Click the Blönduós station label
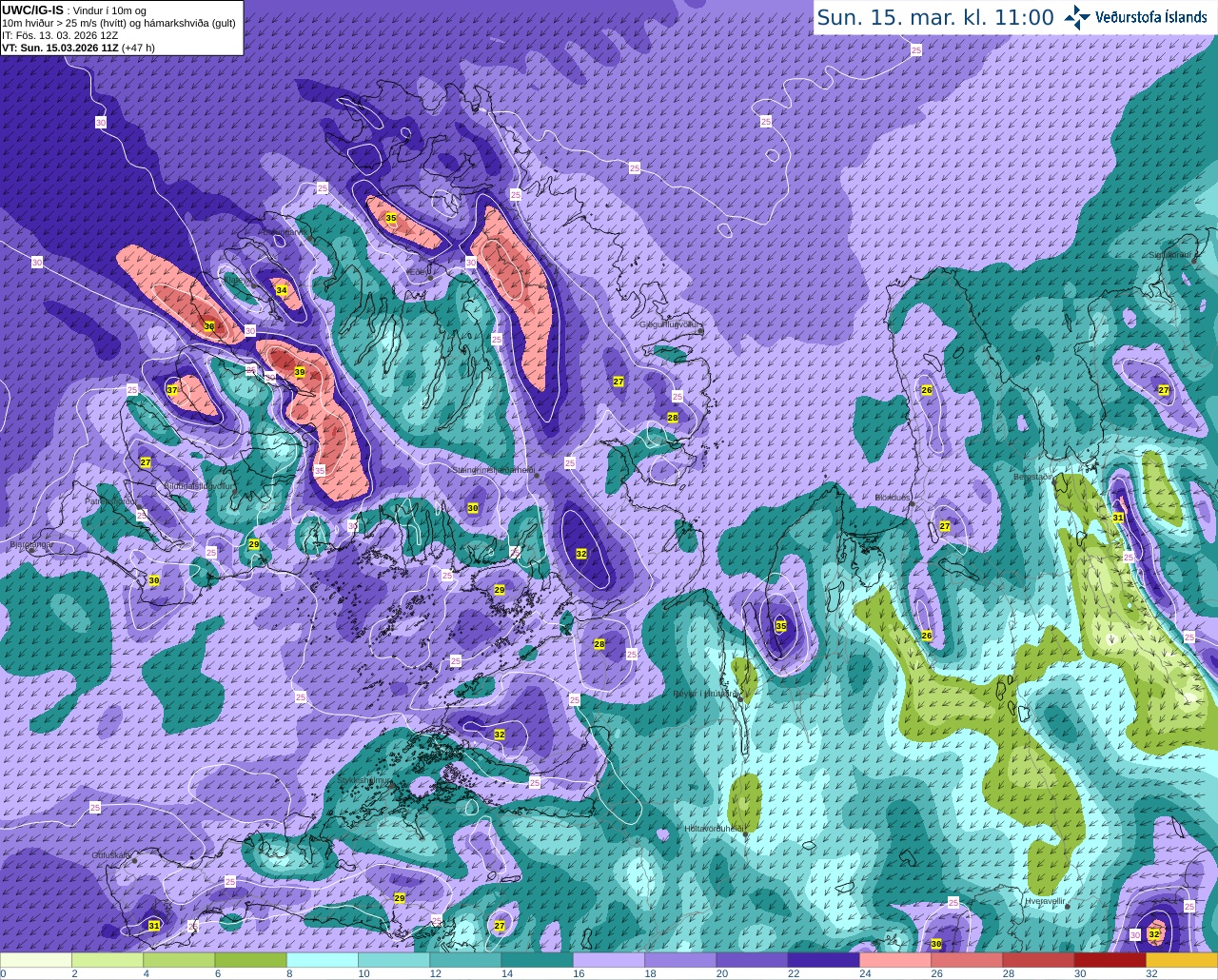1218x980 pixels. coord(893,498)
